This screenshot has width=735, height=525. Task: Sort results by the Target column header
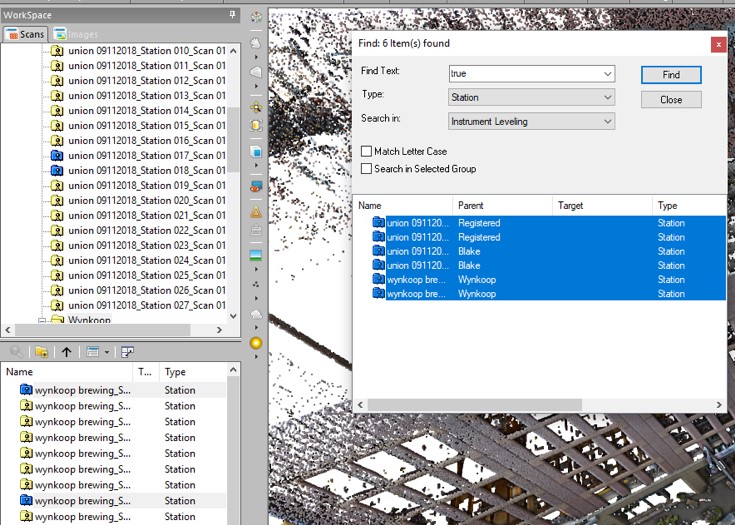pyautogui.click(x=602, y=205)
